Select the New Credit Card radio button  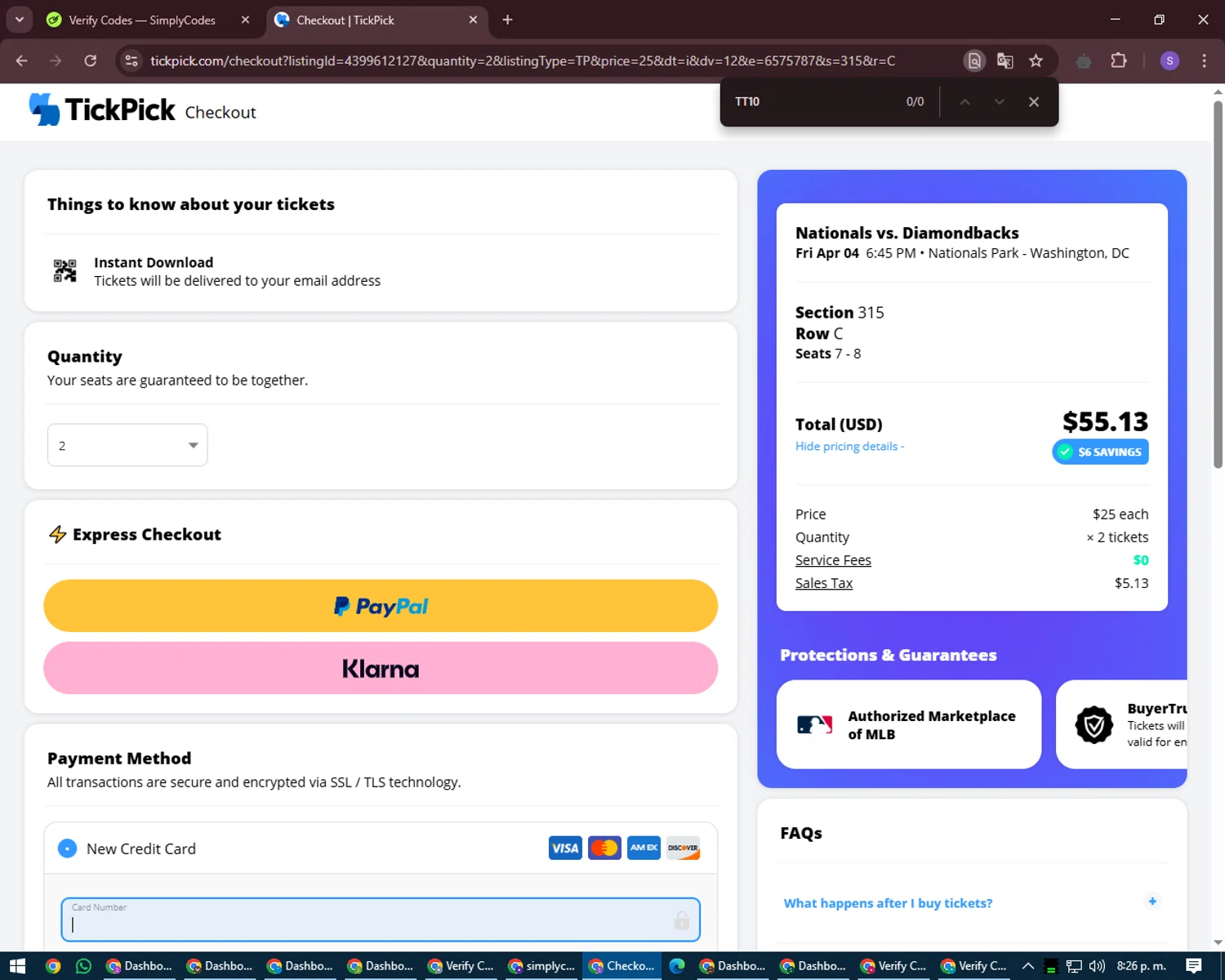tap(68, 849)
